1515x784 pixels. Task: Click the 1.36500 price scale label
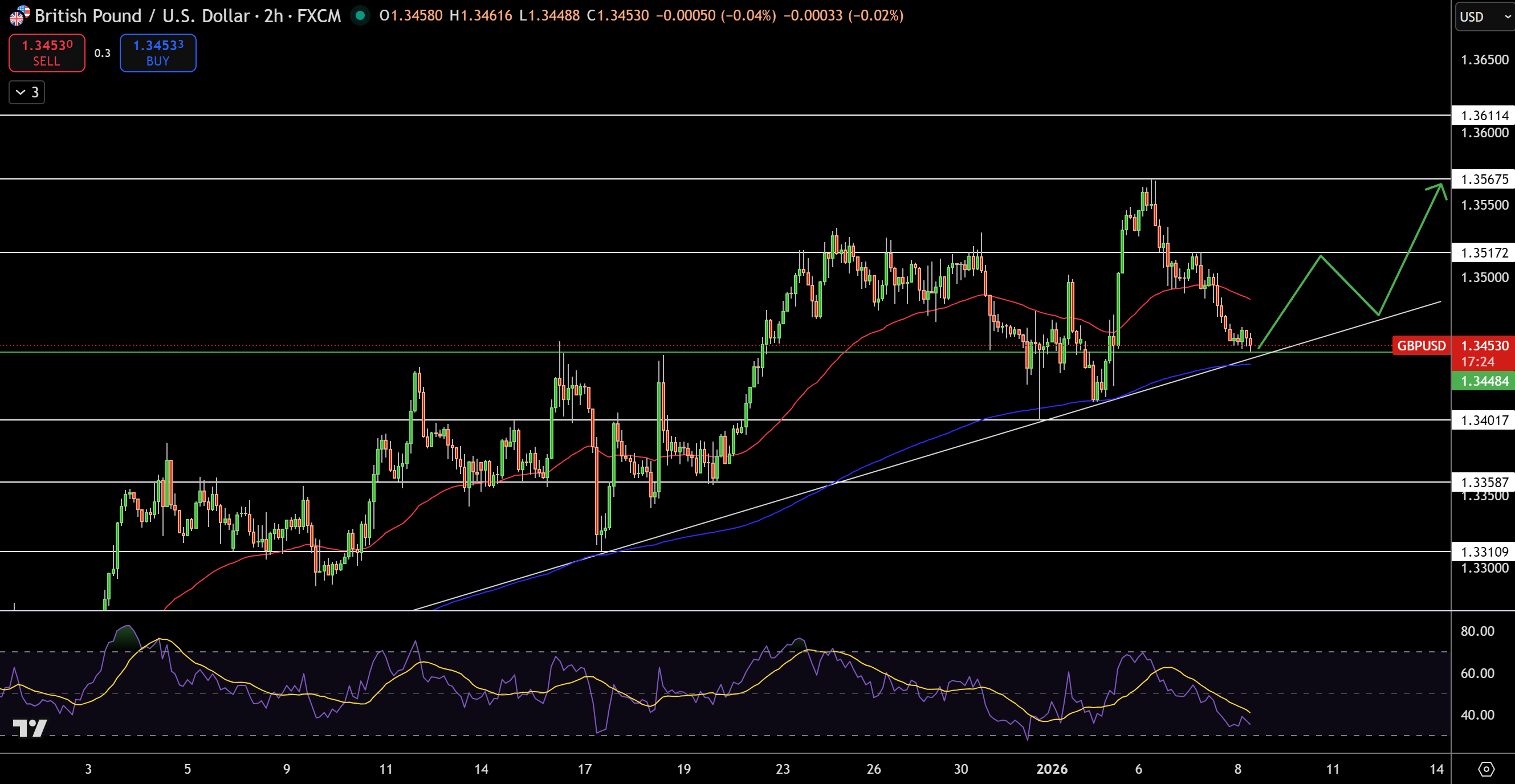(1484, 59)
